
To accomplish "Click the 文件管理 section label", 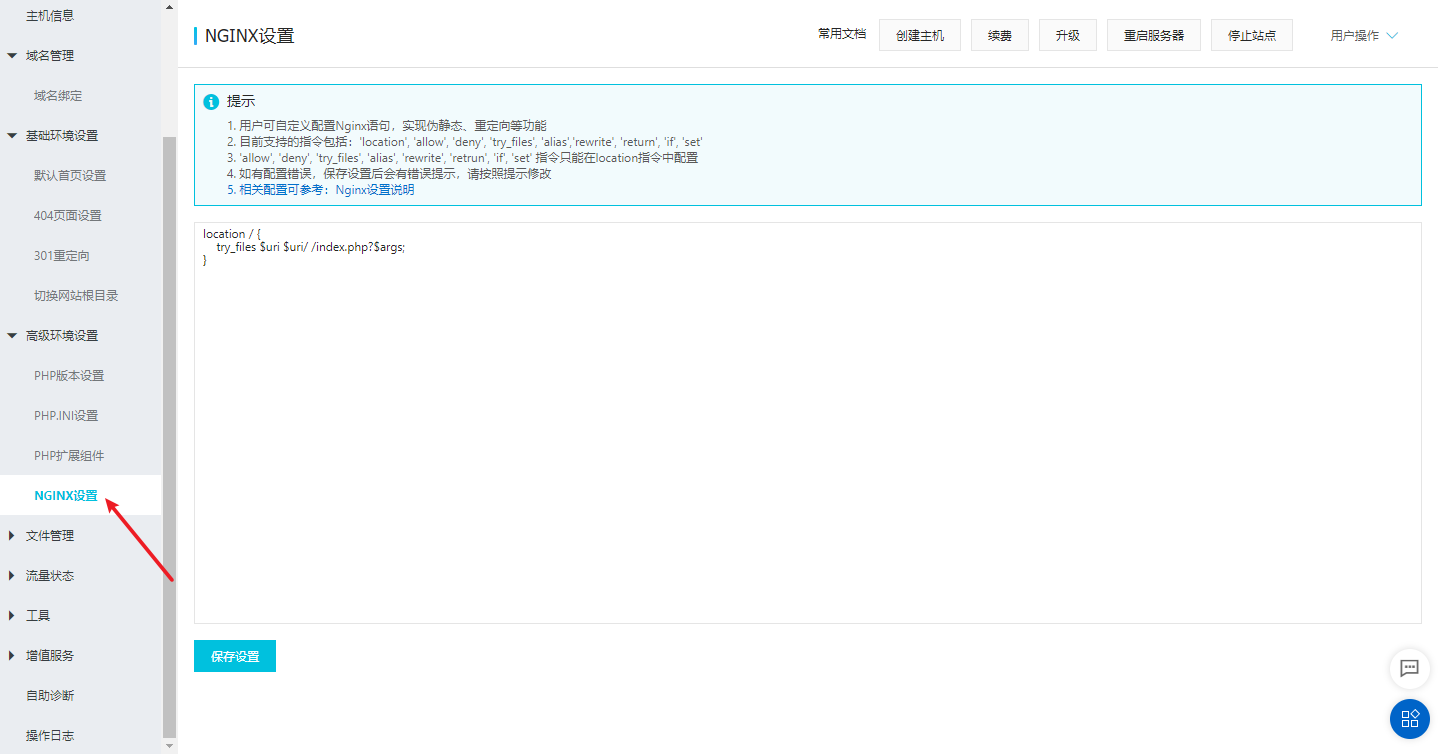I will click(x=50, y=536).
